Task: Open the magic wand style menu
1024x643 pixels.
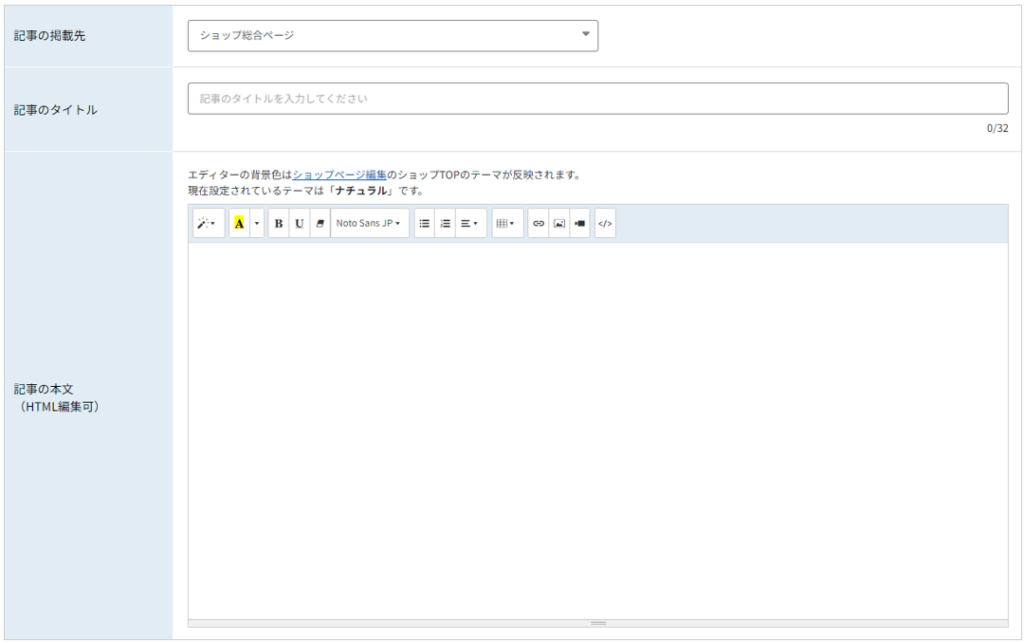Action: click(x=208, y=223)
